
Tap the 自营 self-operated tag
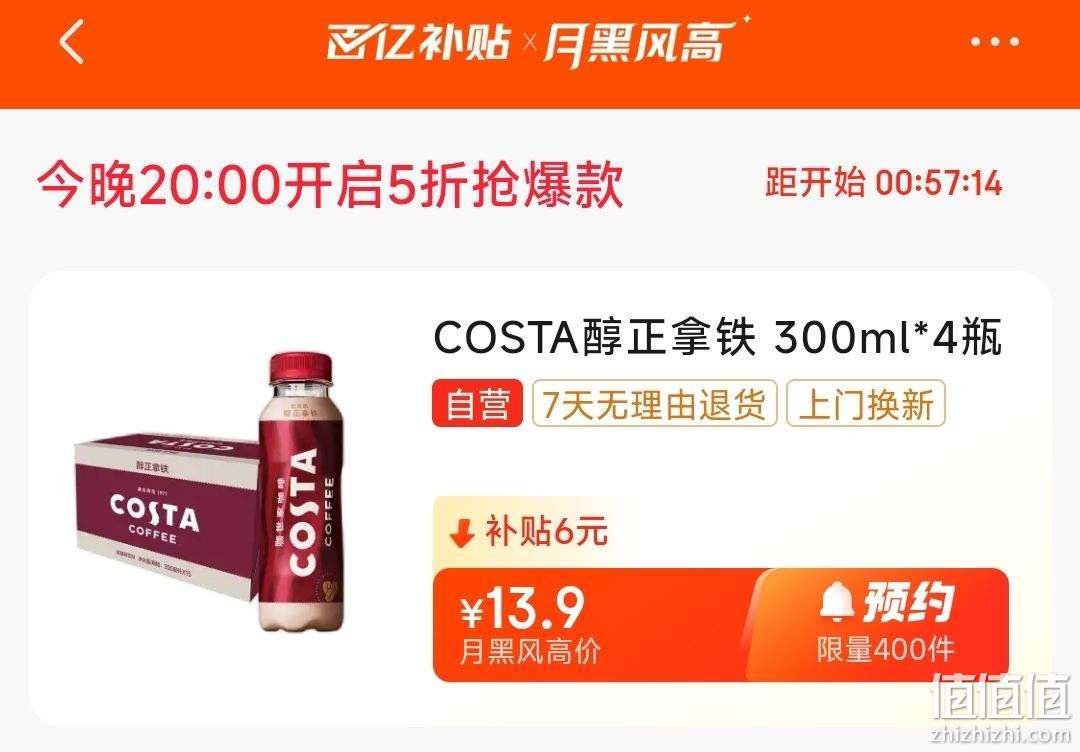pos(477,404)
